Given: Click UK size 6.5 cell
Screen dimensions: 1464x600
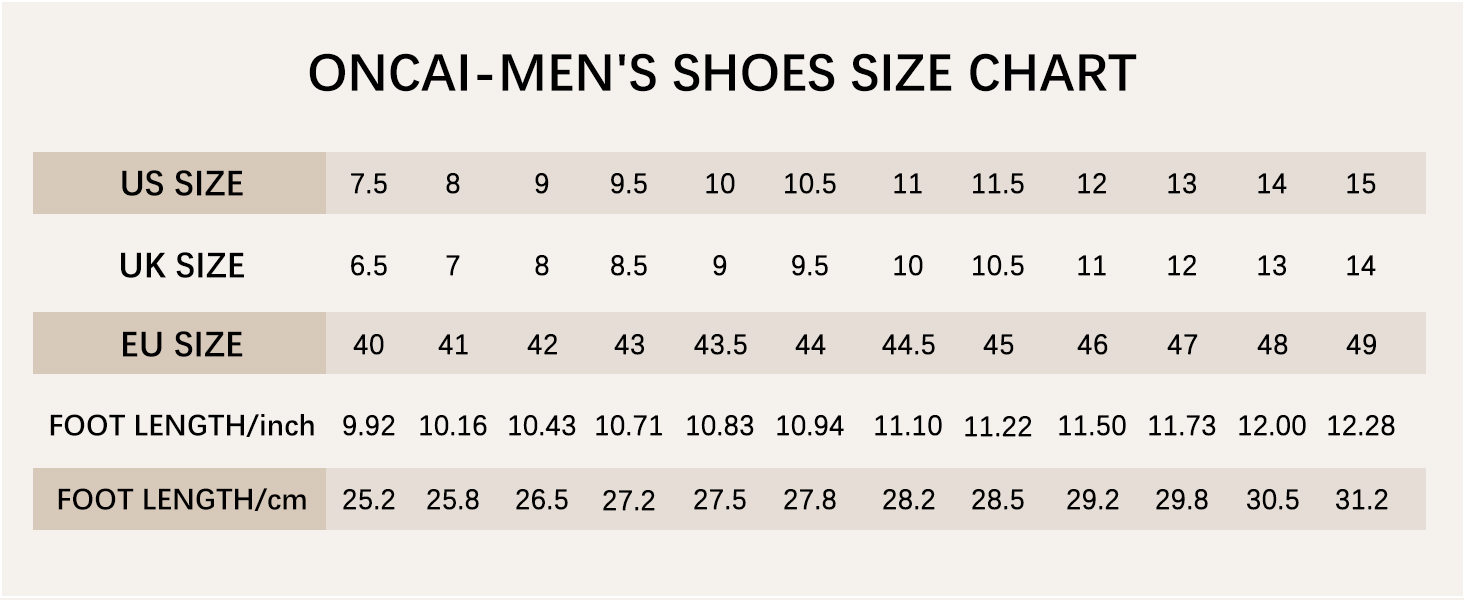Looking at the screenshot, I should pos(368,265).
